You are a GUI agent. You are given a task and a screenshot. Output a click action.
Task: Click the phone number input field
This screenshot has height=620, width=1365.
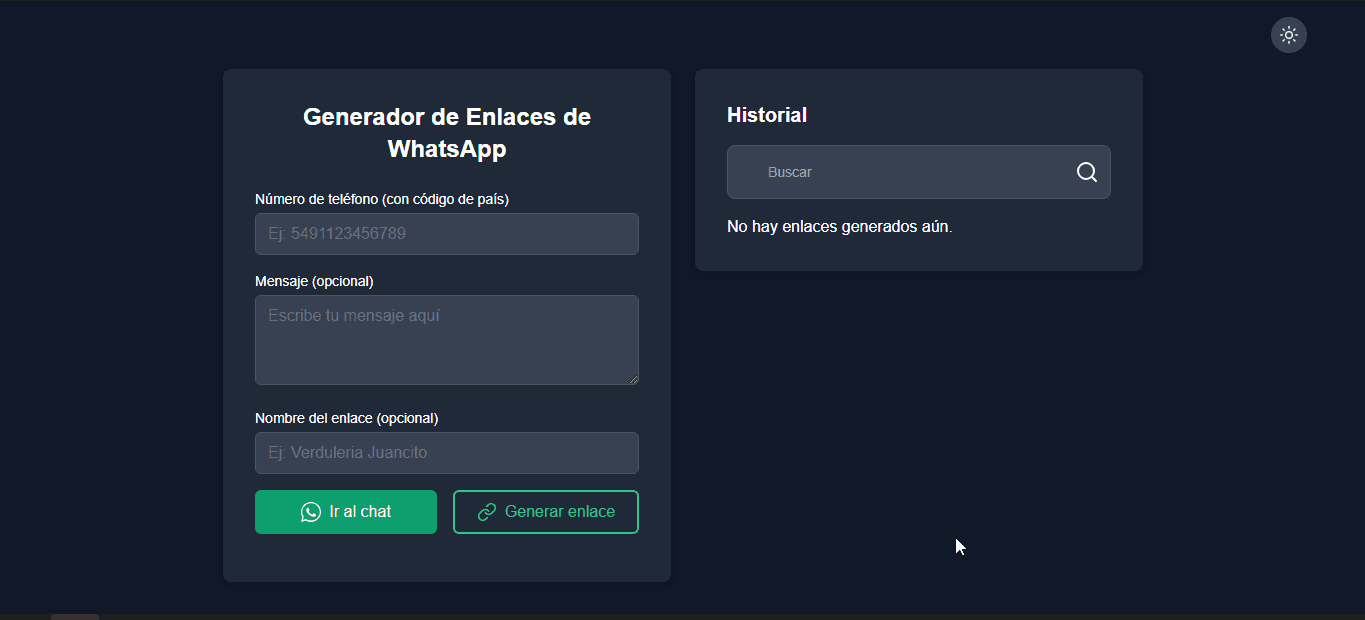[447, 234]
